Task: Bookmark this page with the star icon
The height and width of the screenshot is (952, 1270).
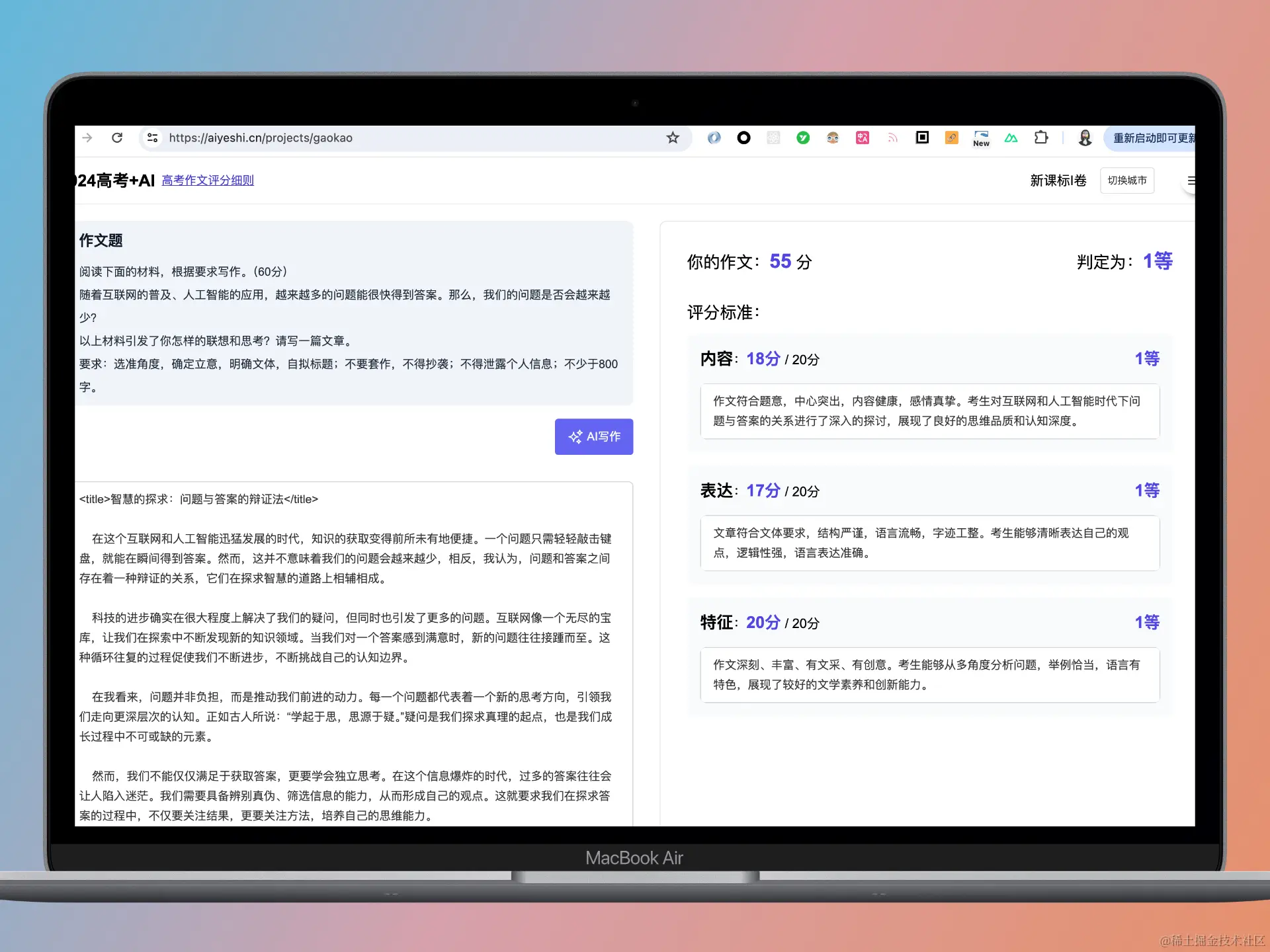Action: [672, 138]
